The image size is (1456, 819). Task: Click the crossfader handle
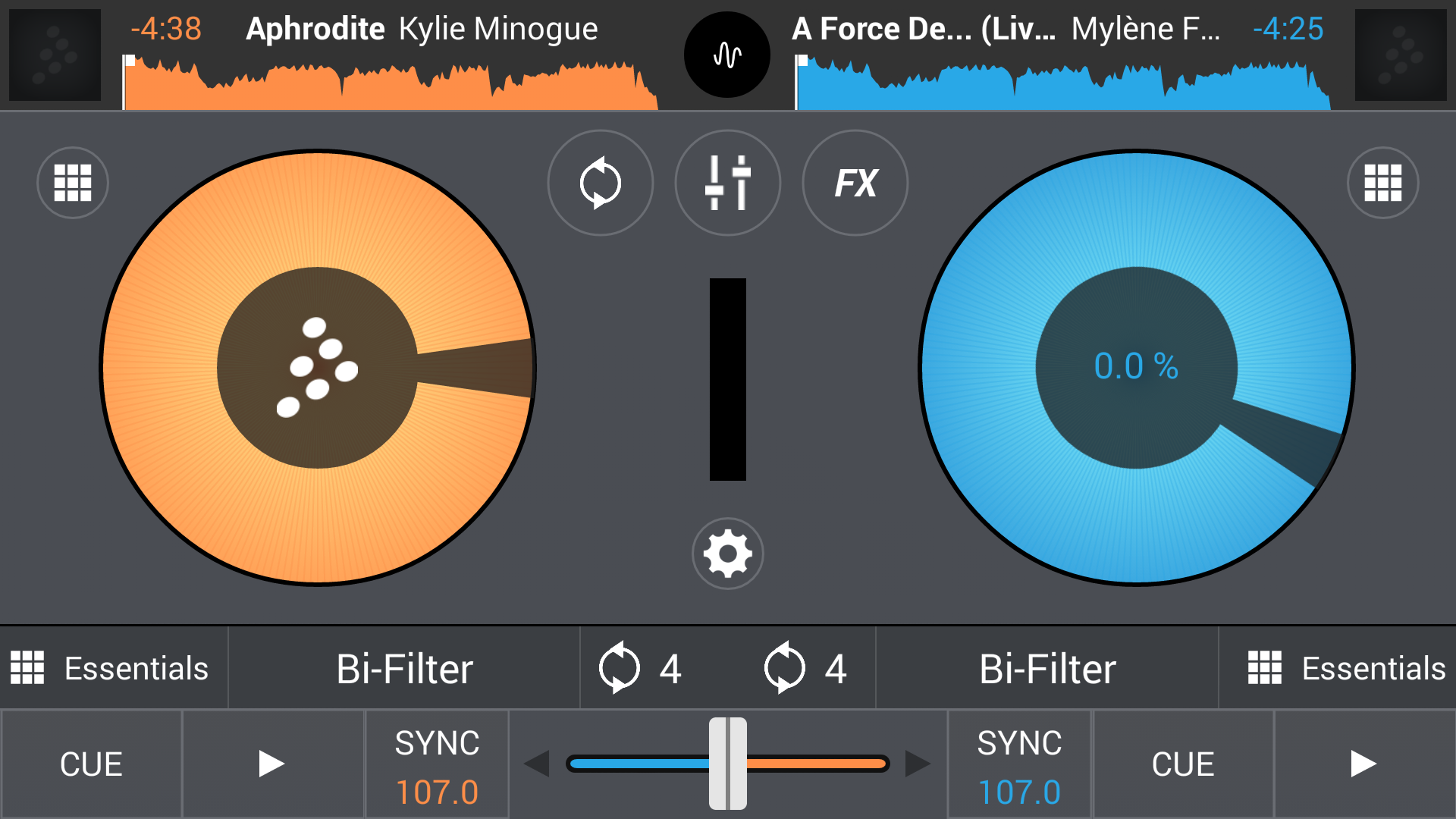click(727, 764)
